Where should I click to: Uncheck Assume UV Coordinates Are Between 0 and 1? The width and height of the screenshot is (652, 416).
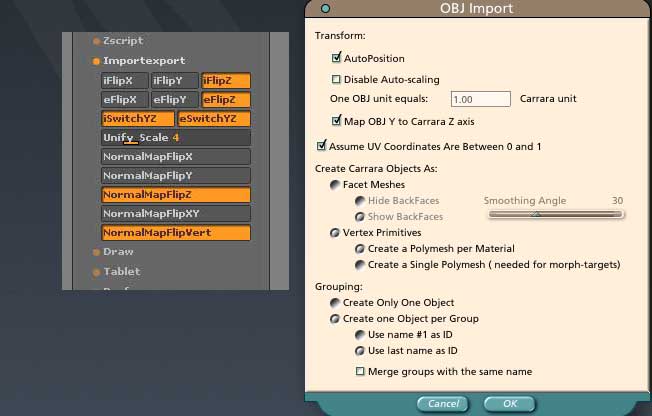pyautogui.click(x=321, y=146)
